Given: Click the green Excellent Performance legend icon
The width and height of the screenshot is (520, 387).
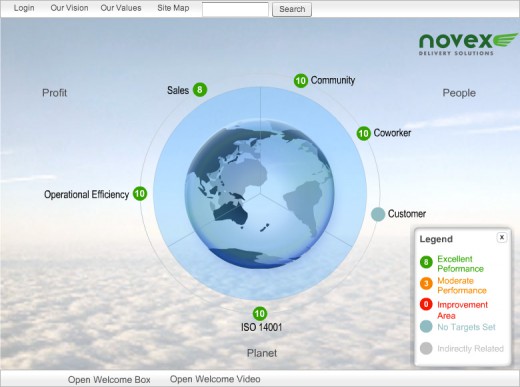Looking at the screenshot, I should pos(426,262).
